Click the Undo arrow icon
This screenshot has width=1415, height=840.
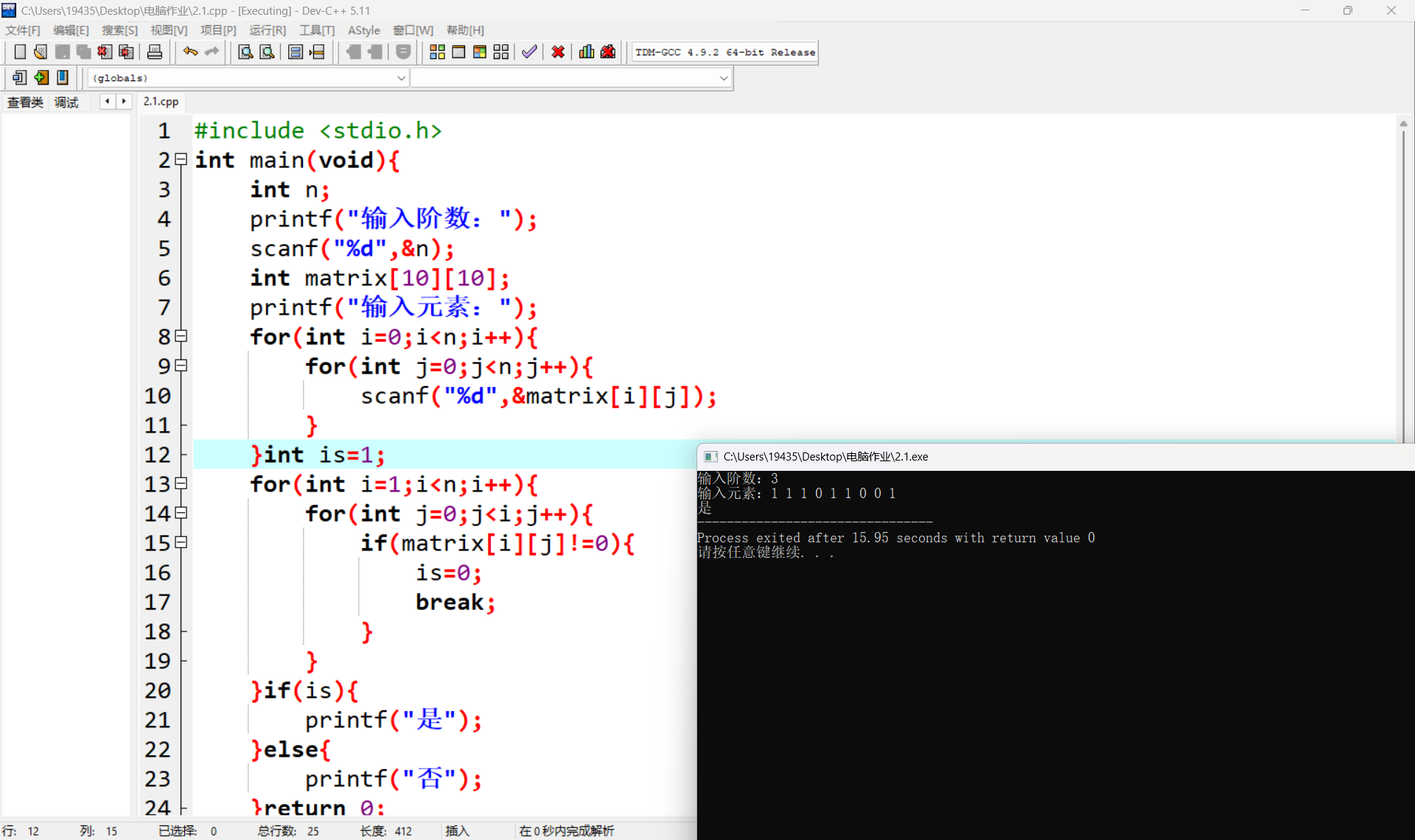coord(190,52)
